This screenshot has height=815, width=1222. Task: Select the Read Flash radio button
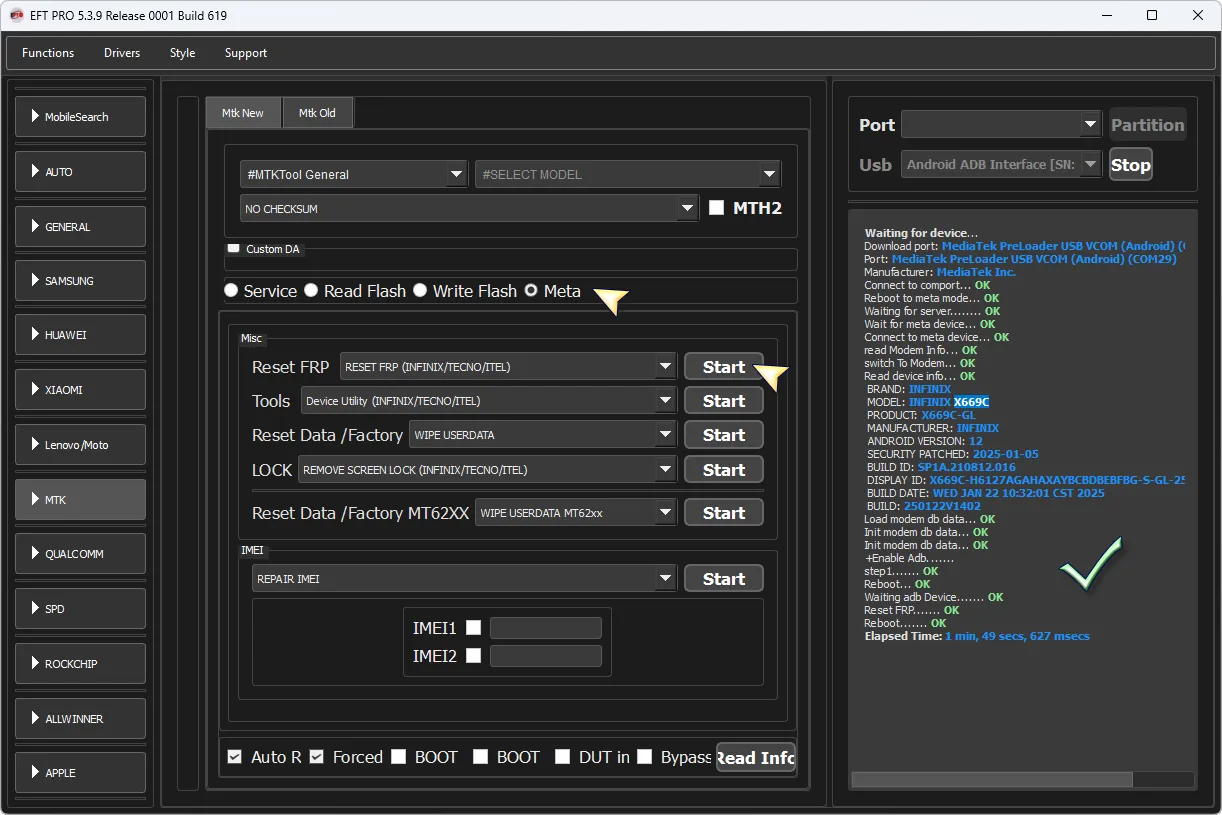click(x=312, y=291)
